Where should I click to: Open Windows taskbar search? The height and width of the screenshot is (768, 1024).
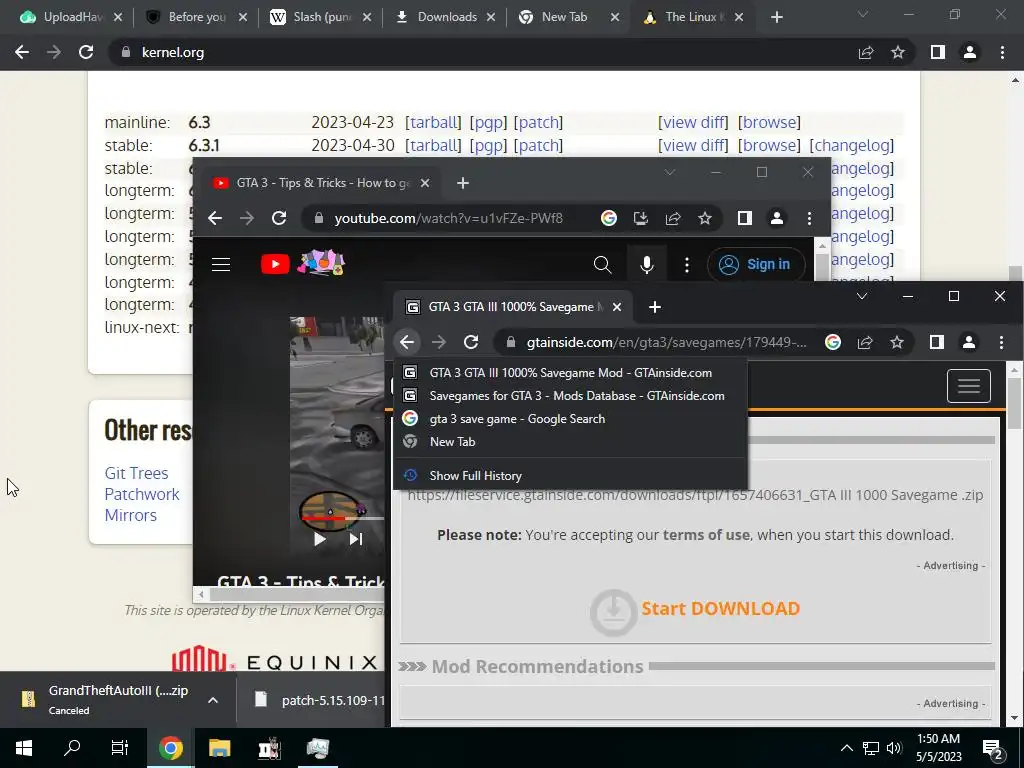click(x=72, y=748)
